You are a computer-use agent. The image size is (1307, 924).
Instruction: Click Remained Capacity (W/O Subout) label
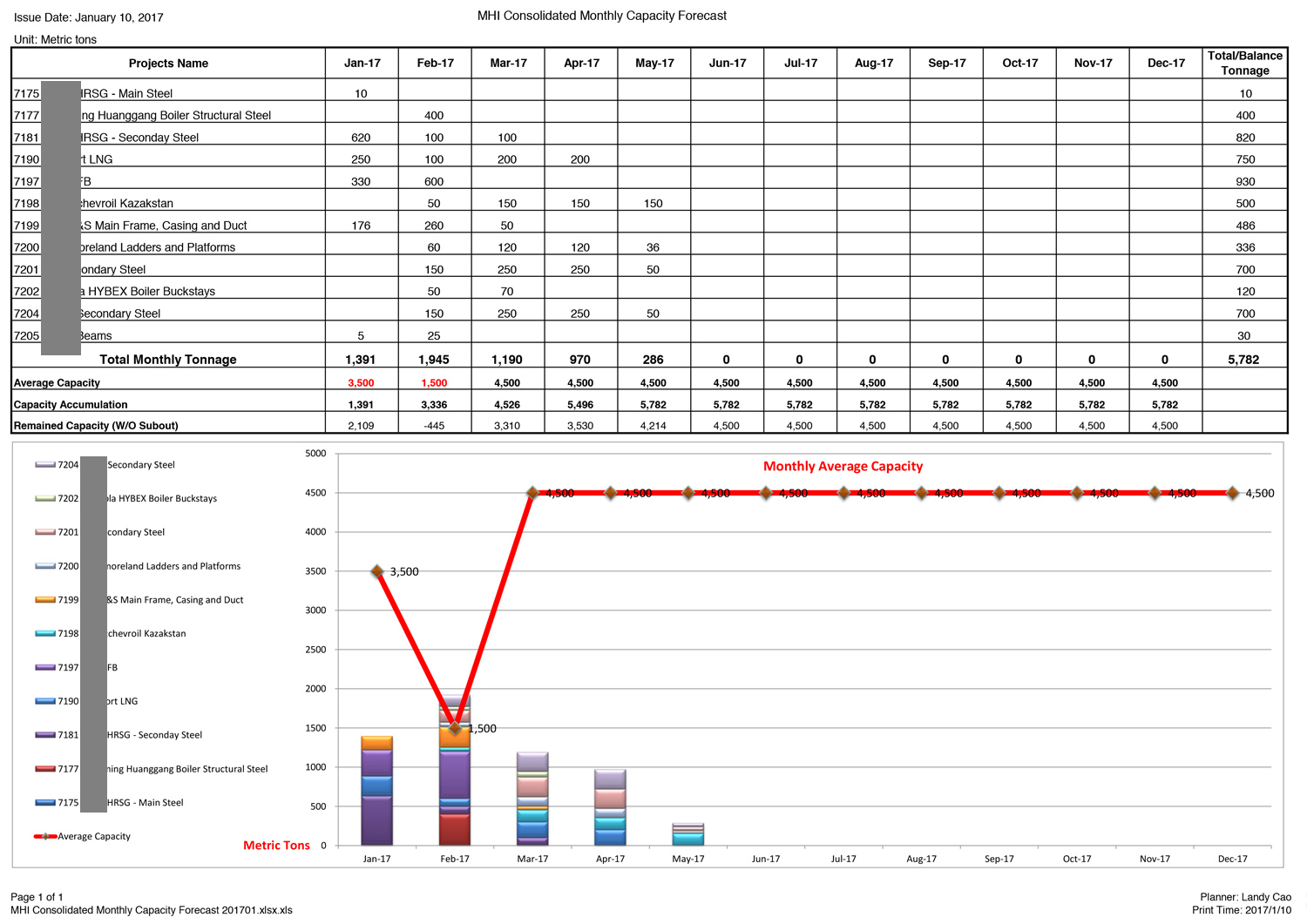pos(96,426)
